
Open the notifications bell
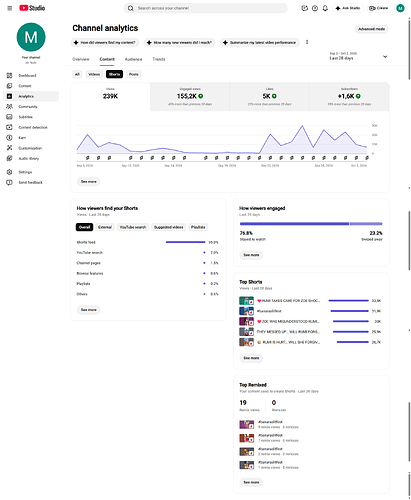click(x=325, y=8)
